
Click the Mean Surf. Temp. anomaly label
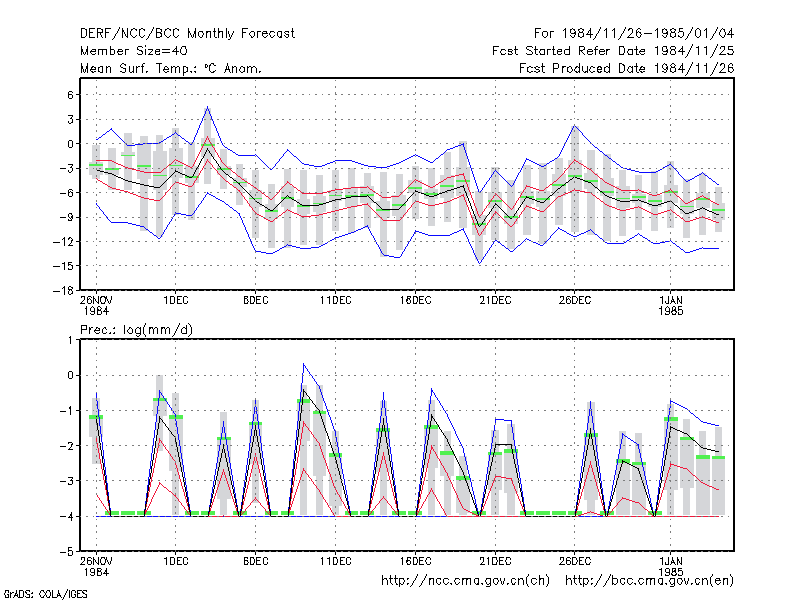[x=171, y=68]
